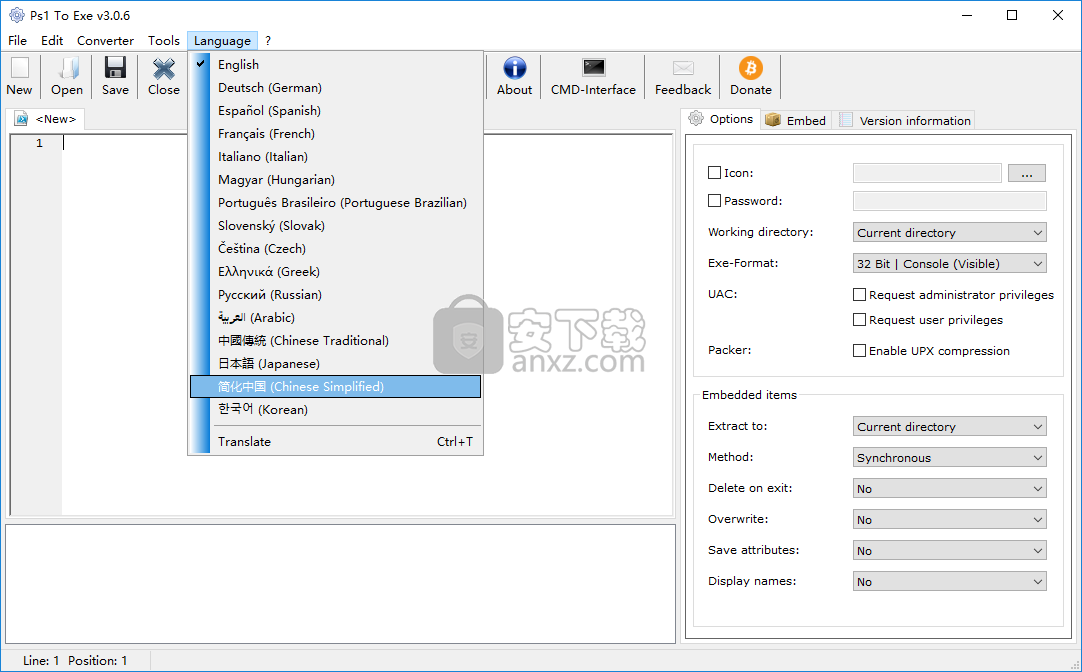Click the browse (...) button for Icon
Image resolution: width=1082 pixels, height=672 pixels.
click(x=1027, y=172)
